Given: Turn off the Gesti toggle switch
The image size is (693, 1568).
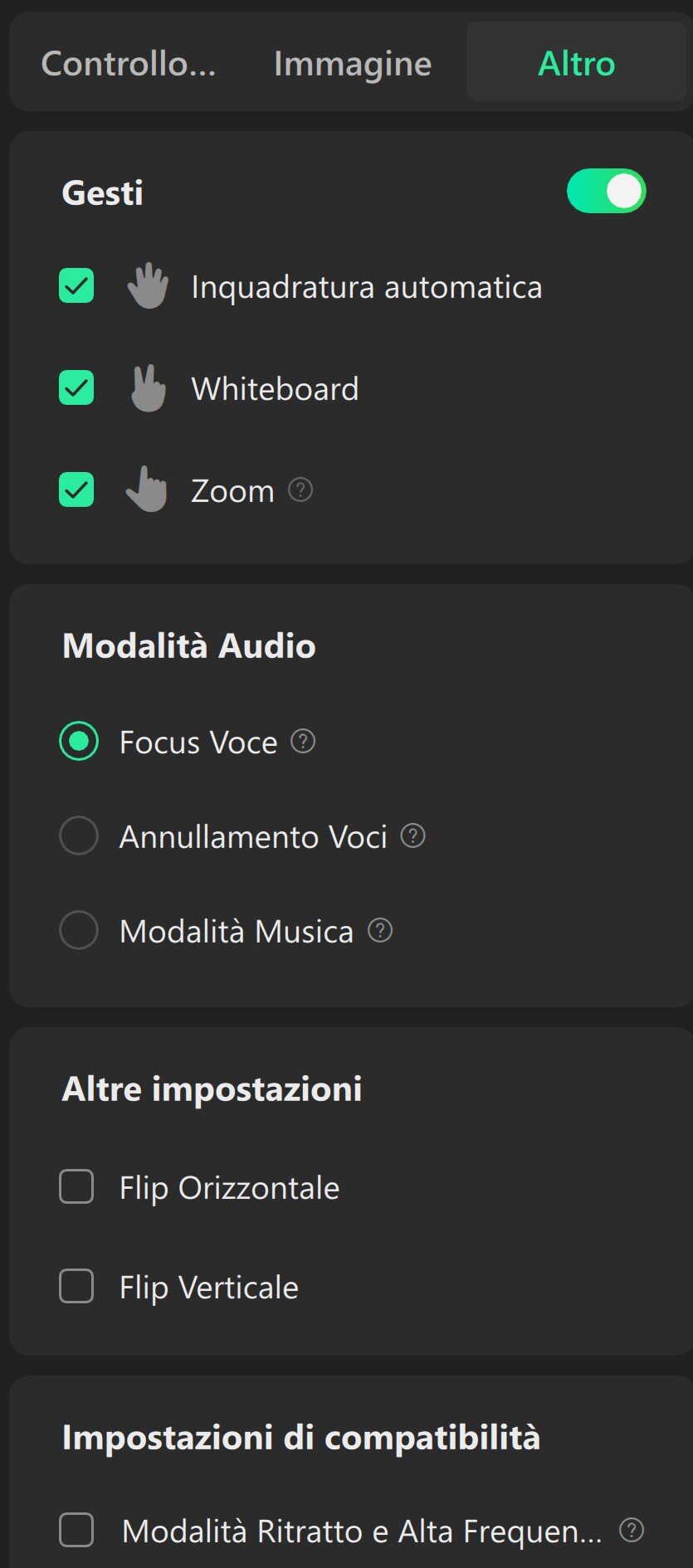Looking at the screenshot, I should (606, 192).
